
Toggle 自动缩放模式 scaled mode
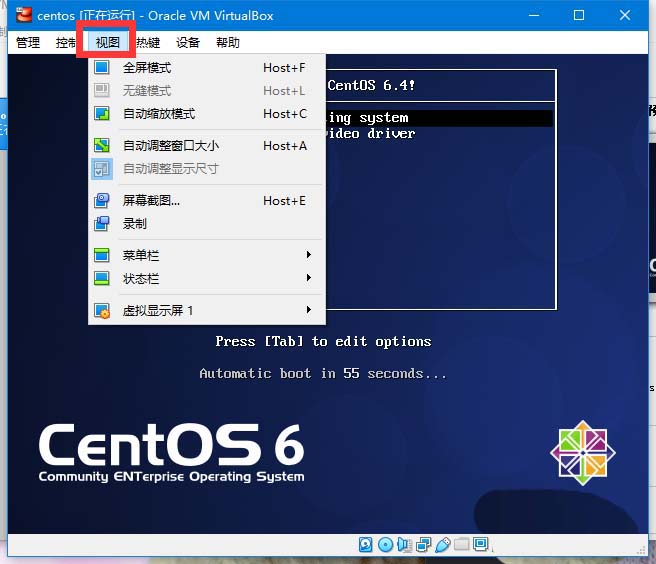coord(207,113)
